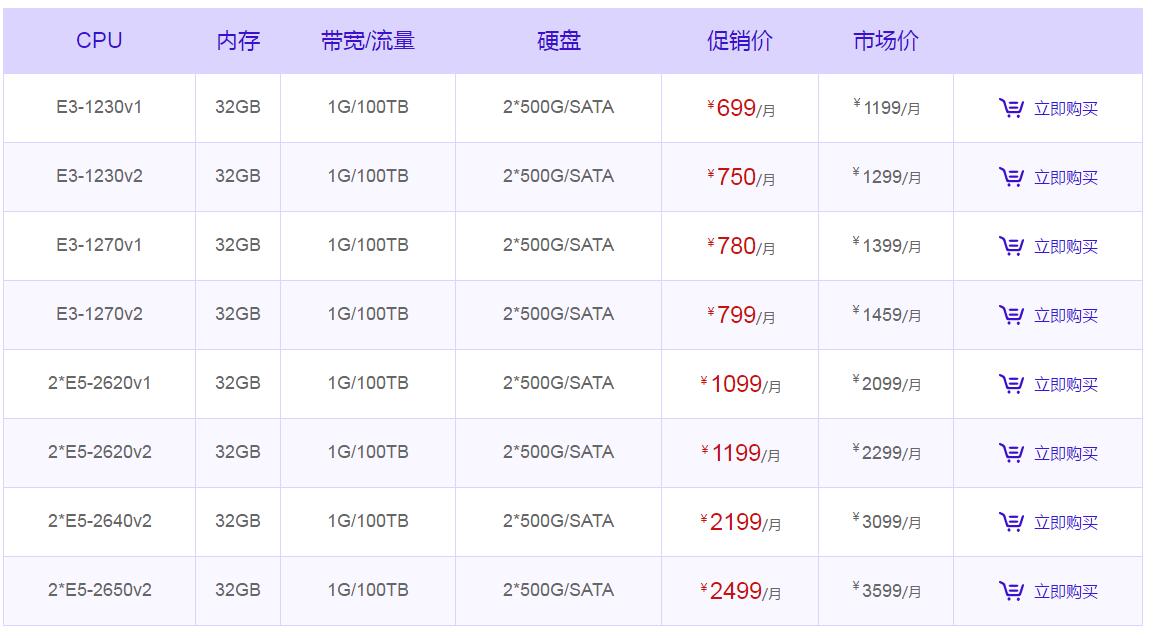Click the 市场价 column header
1157x638 pixels.
[x=885, y=41]
